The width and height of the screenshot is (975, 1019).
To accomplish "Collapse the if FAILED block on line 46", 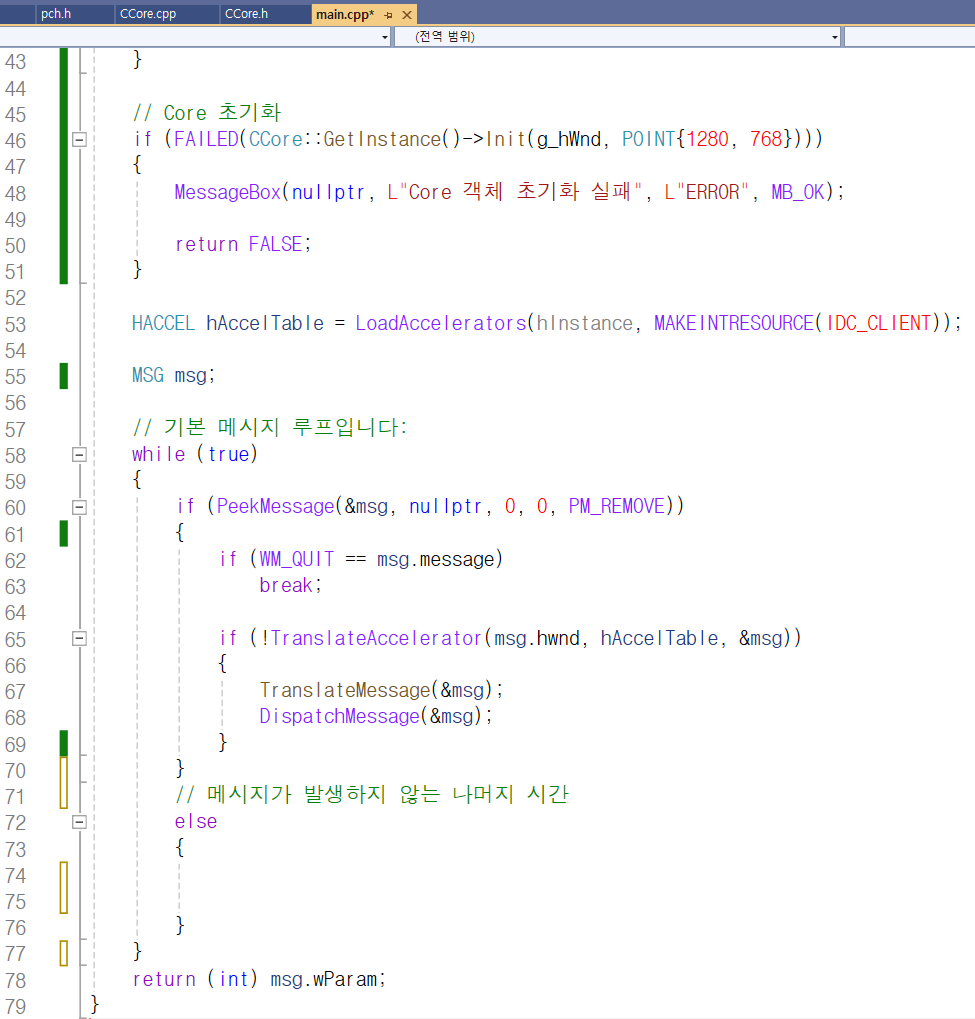I will pos(79,140).
